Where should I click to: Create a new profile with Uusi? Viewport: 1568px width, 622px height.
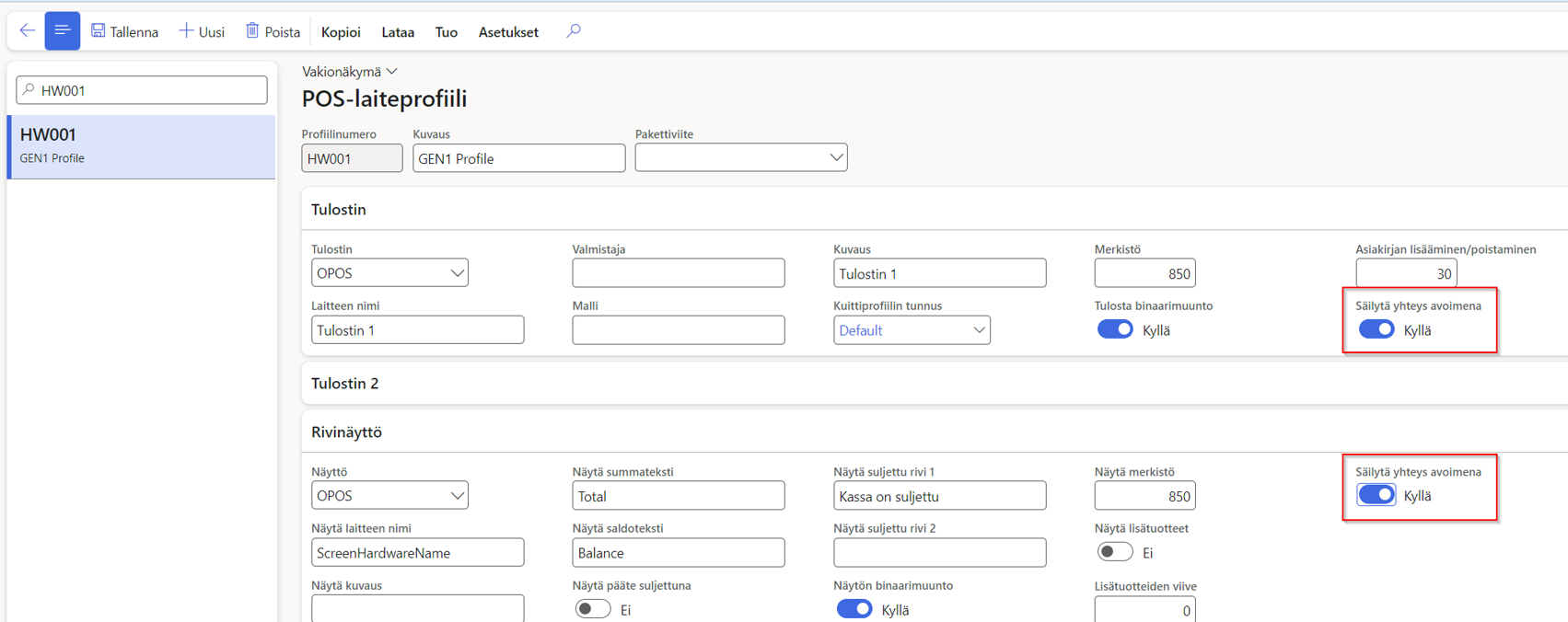pos(202,31)
